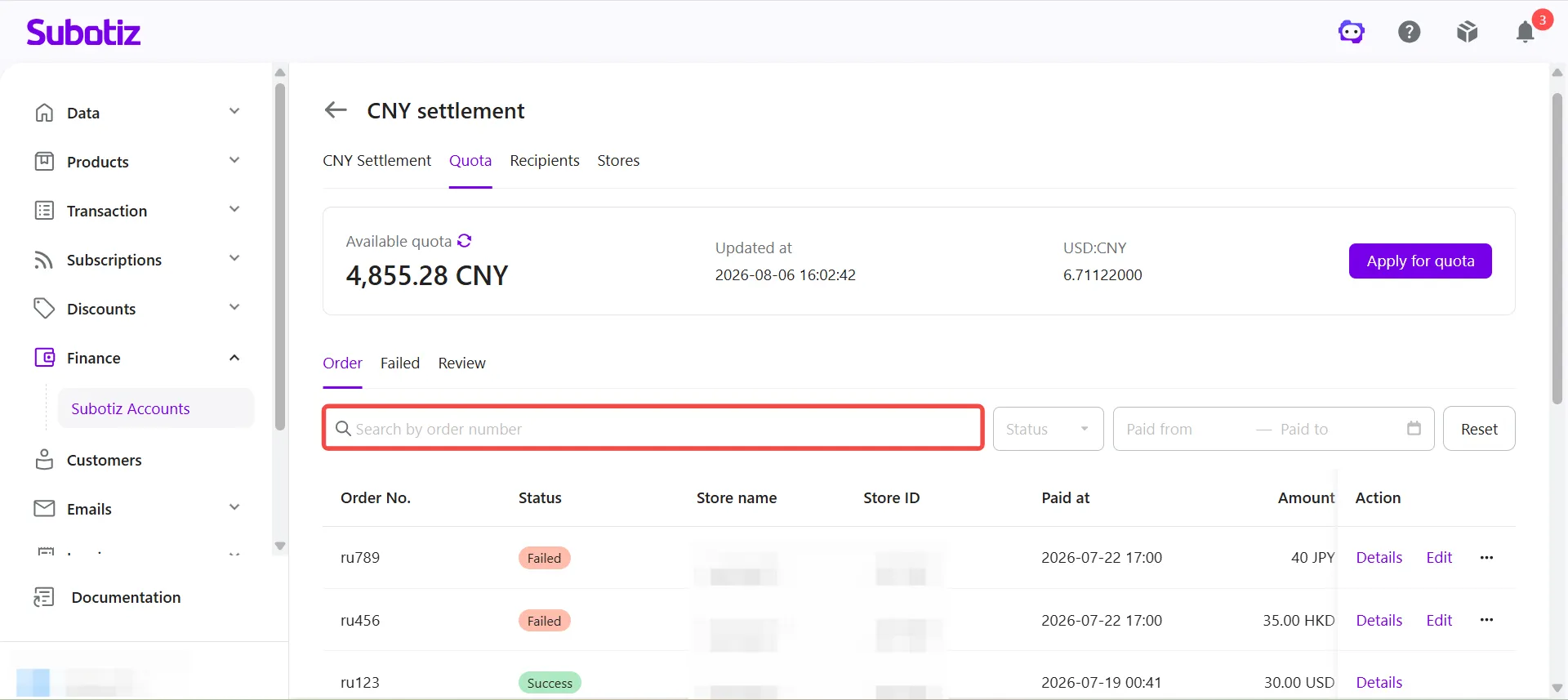Screen dimensions: 1568x700
Task: Open more actions for order ru789
Action: pos(1486,557)
